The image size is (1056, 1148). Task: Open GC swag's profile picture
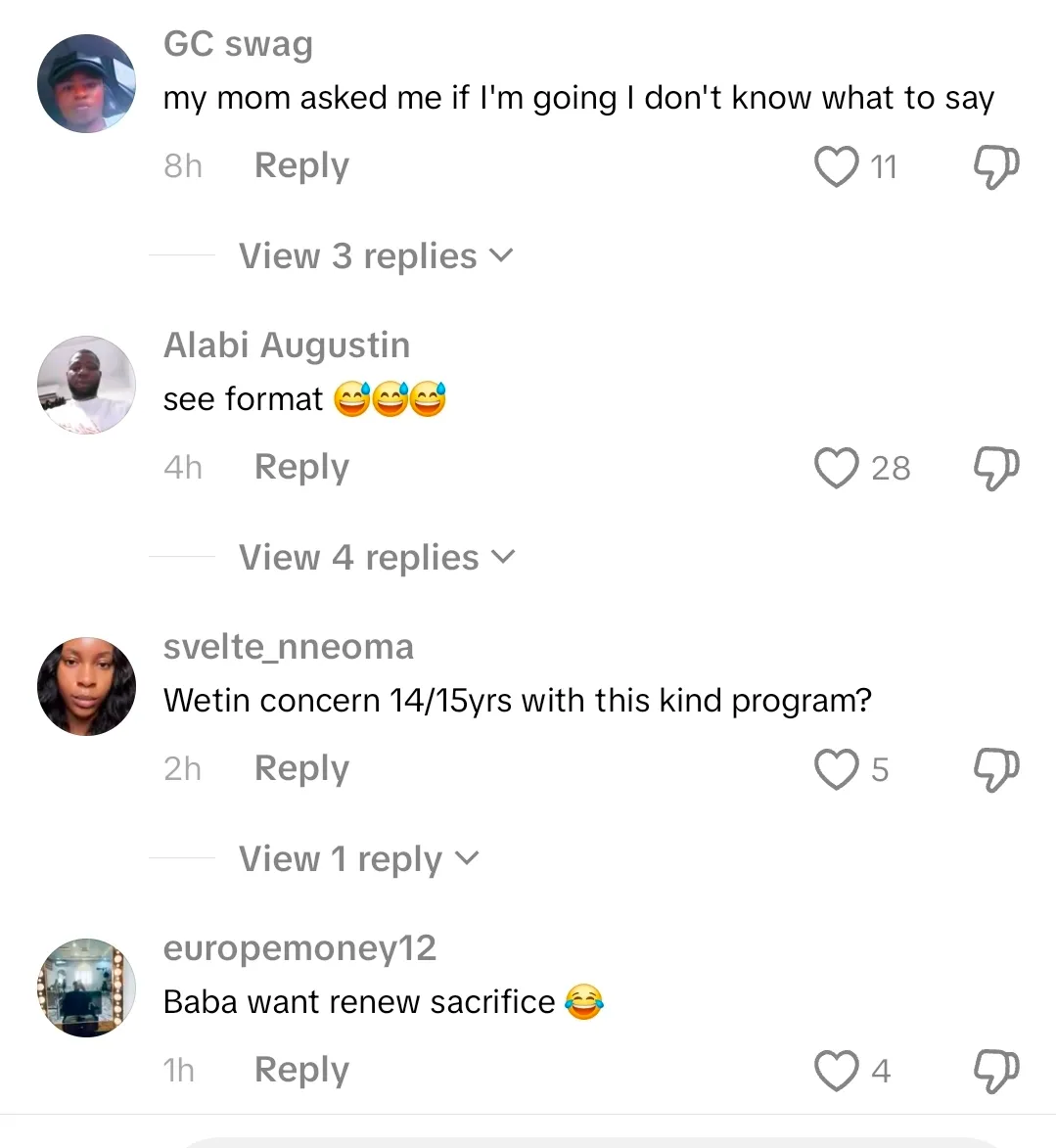coord(86,84)
